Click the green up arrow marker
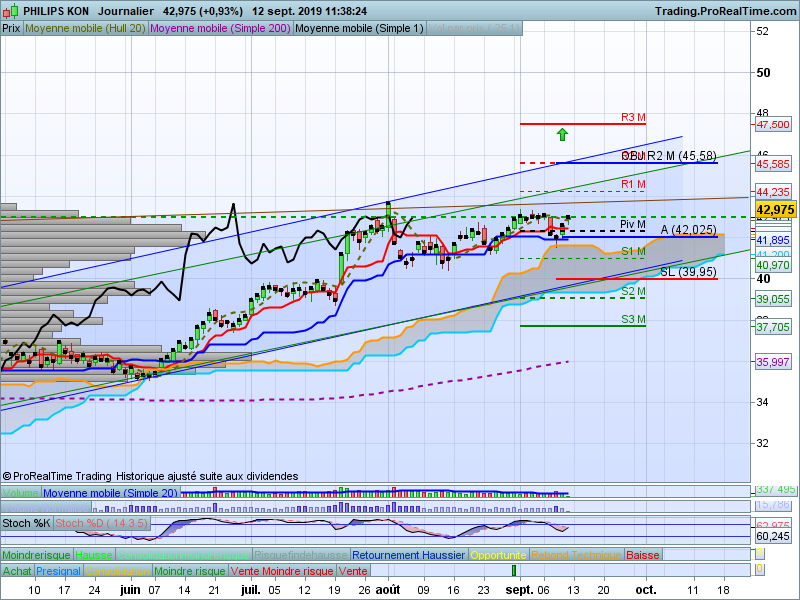Screen dimensions: 800x600 [562, 134]
